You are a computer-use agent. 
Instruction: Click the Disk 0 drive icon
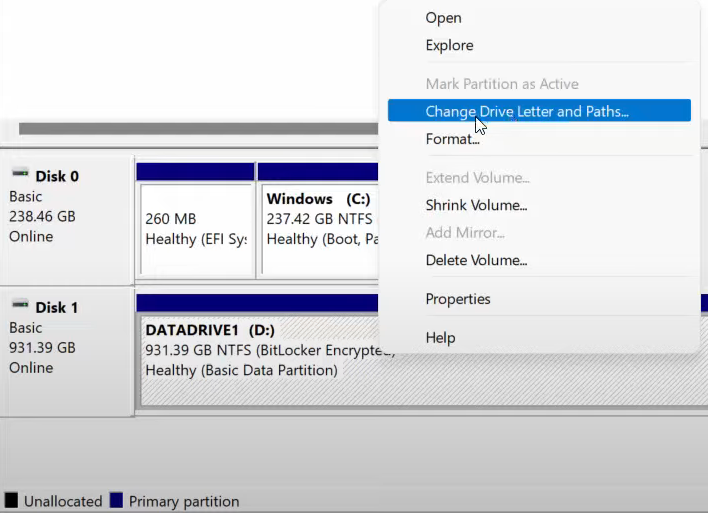click(20, 176)
